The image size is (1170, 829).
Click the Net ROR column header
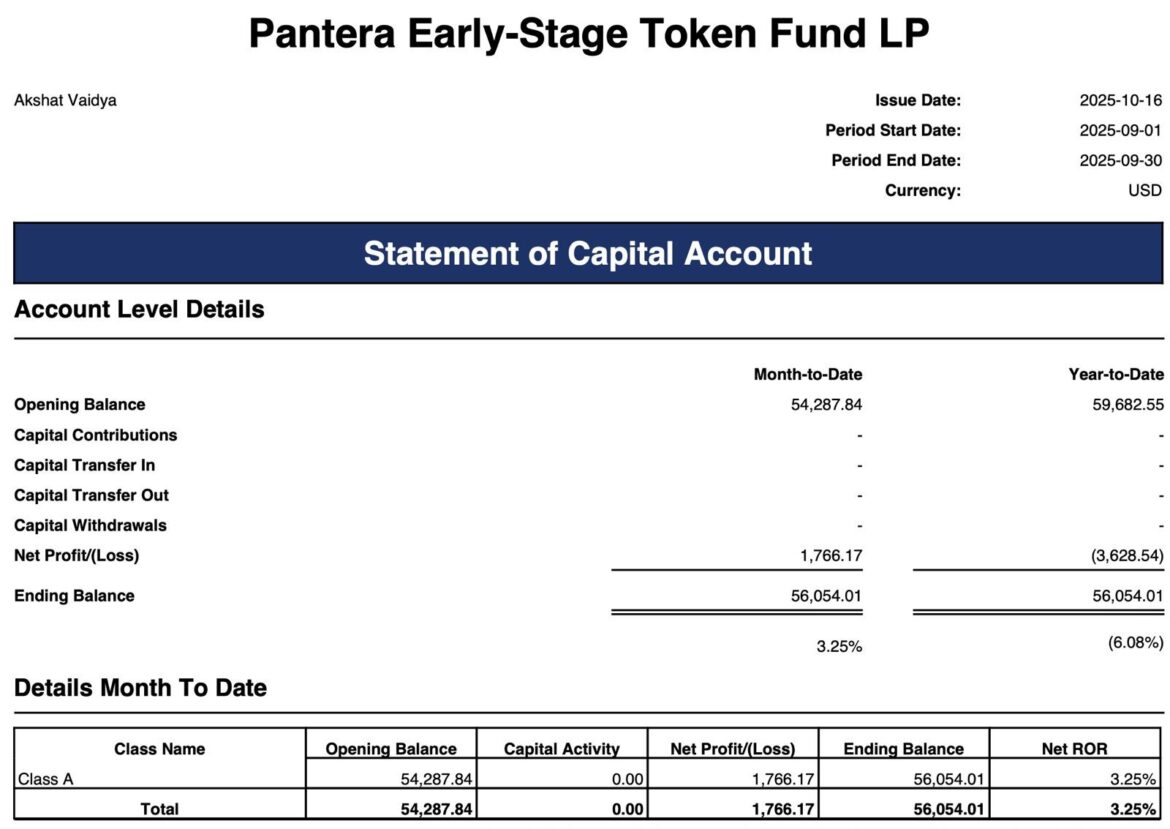[1074, 748]
